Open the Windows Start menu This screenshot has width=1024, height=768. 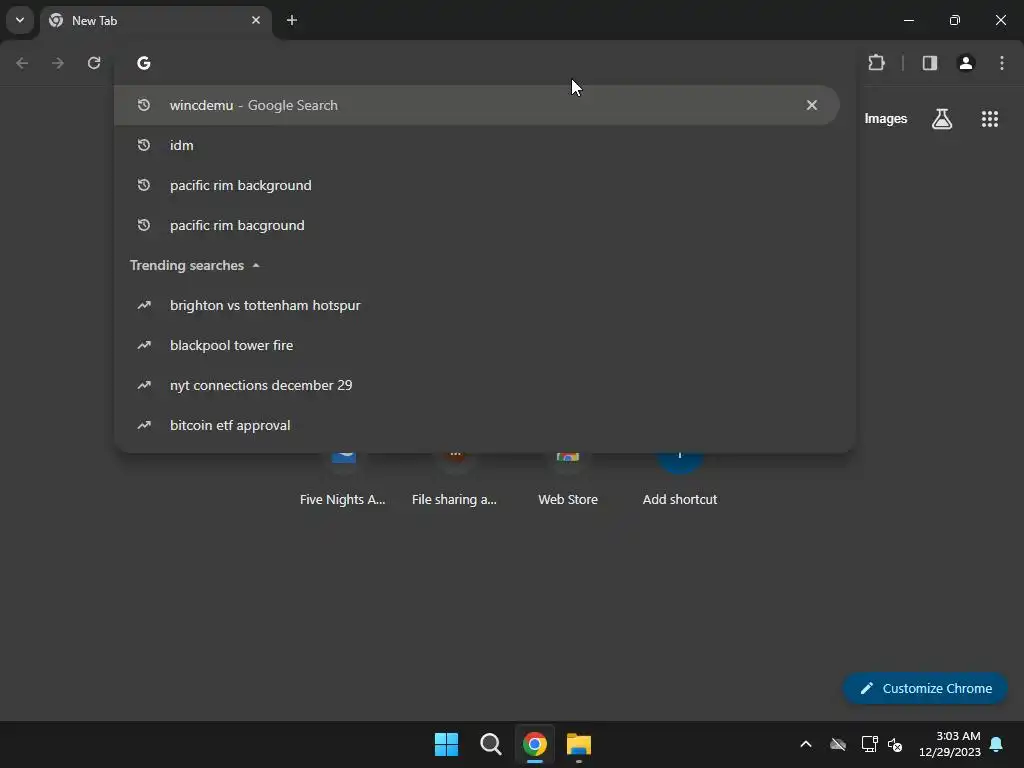click(x=447, y=744)
